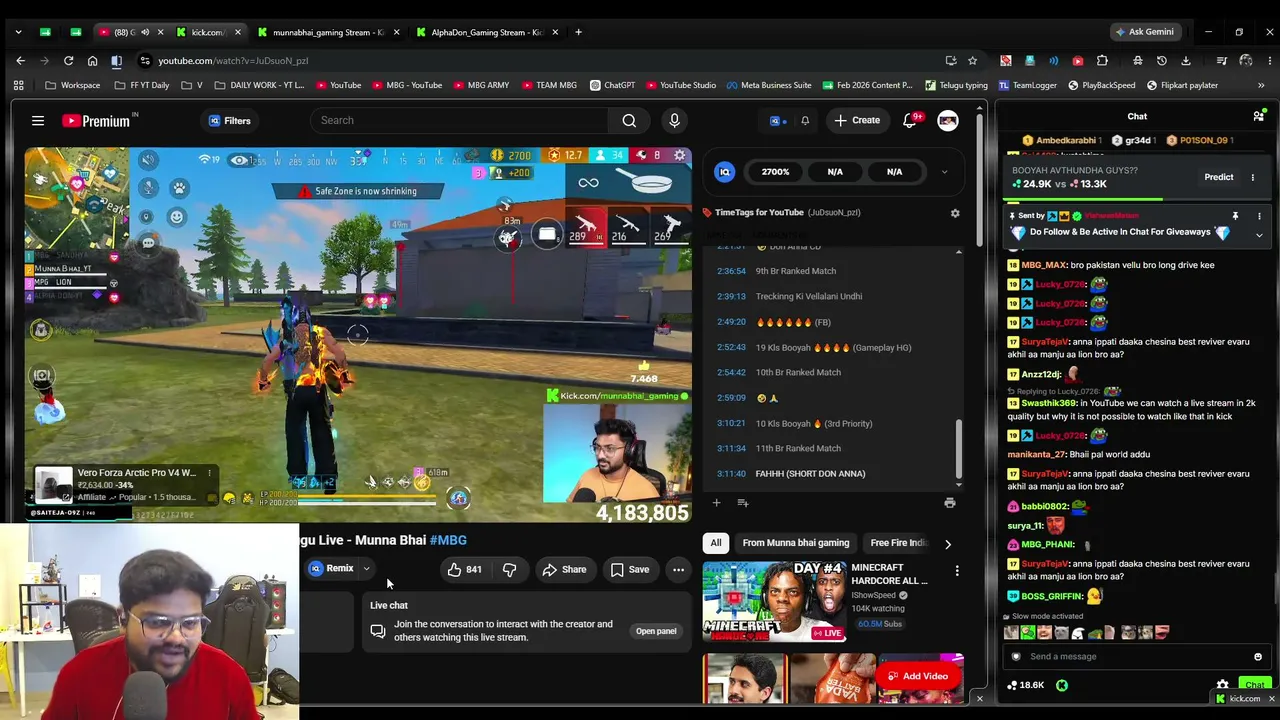Reload the page in the browser toolbar

(x=68, y=61)
